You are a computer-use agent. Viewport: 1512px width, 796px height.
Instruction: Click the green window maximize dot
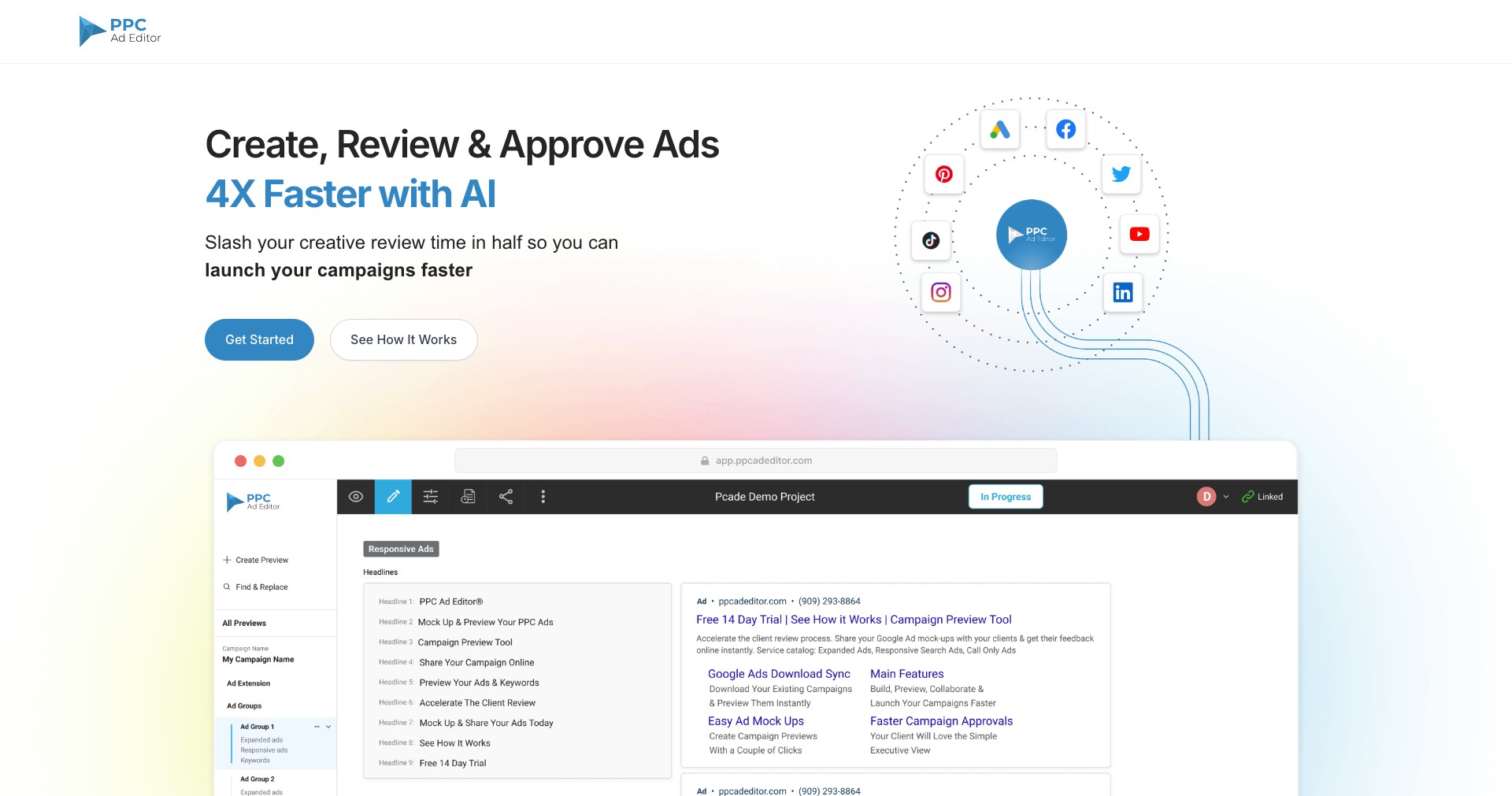279,461
